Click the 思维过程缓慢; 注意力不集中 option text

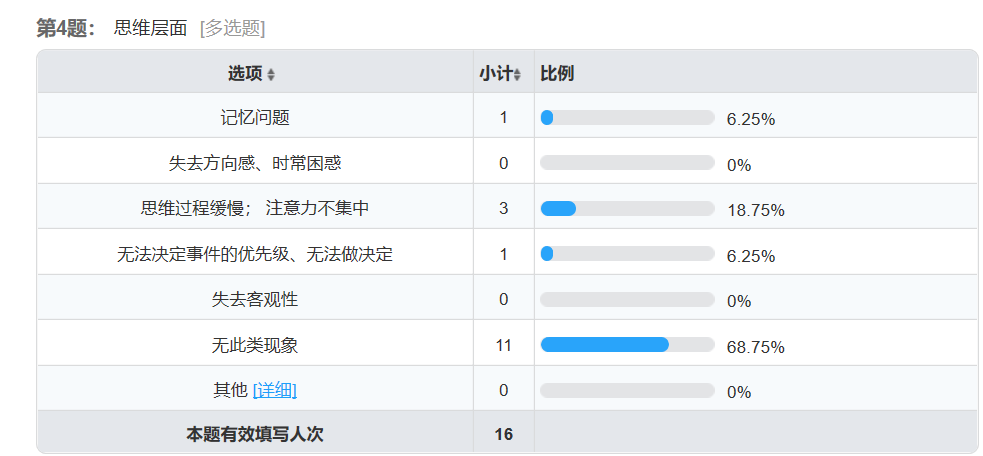click(x=255, y=209)
